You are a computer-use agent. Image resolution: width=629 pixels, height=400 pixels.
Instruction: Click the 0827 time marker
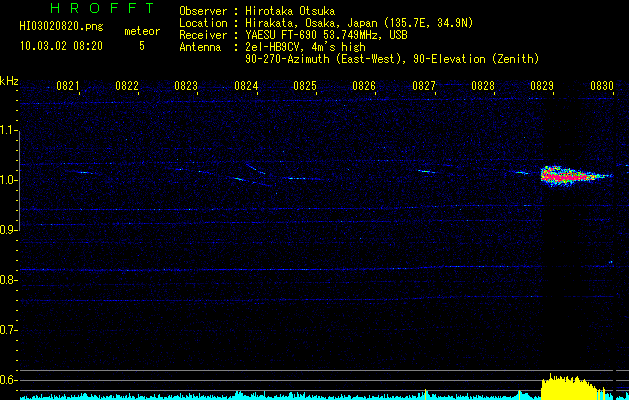pyautogui.click(x=424, y=86)
